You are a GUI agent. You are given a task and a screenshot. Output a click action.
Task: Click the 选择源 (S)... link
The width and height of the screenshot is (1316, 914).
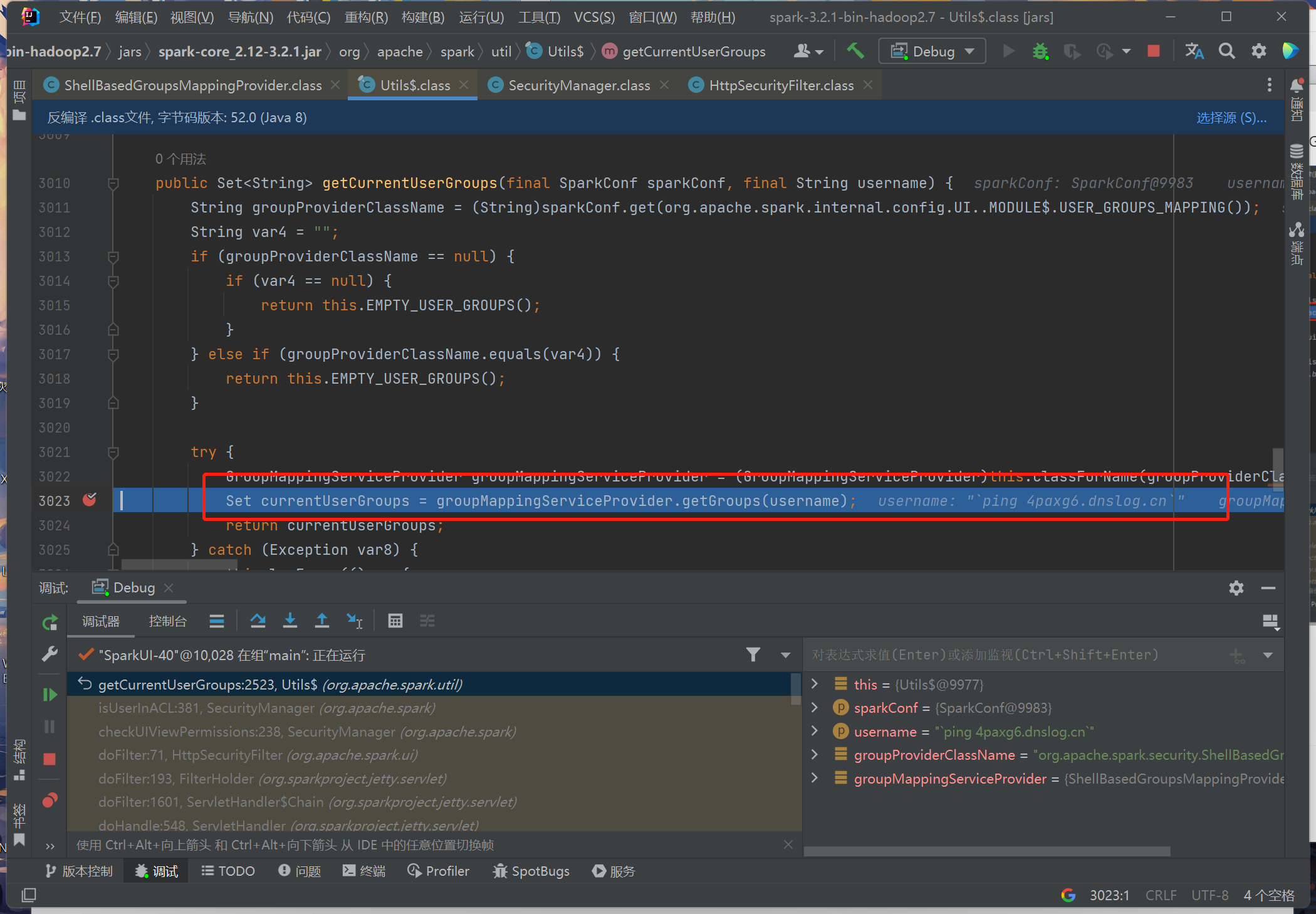tap(1231, 118)
